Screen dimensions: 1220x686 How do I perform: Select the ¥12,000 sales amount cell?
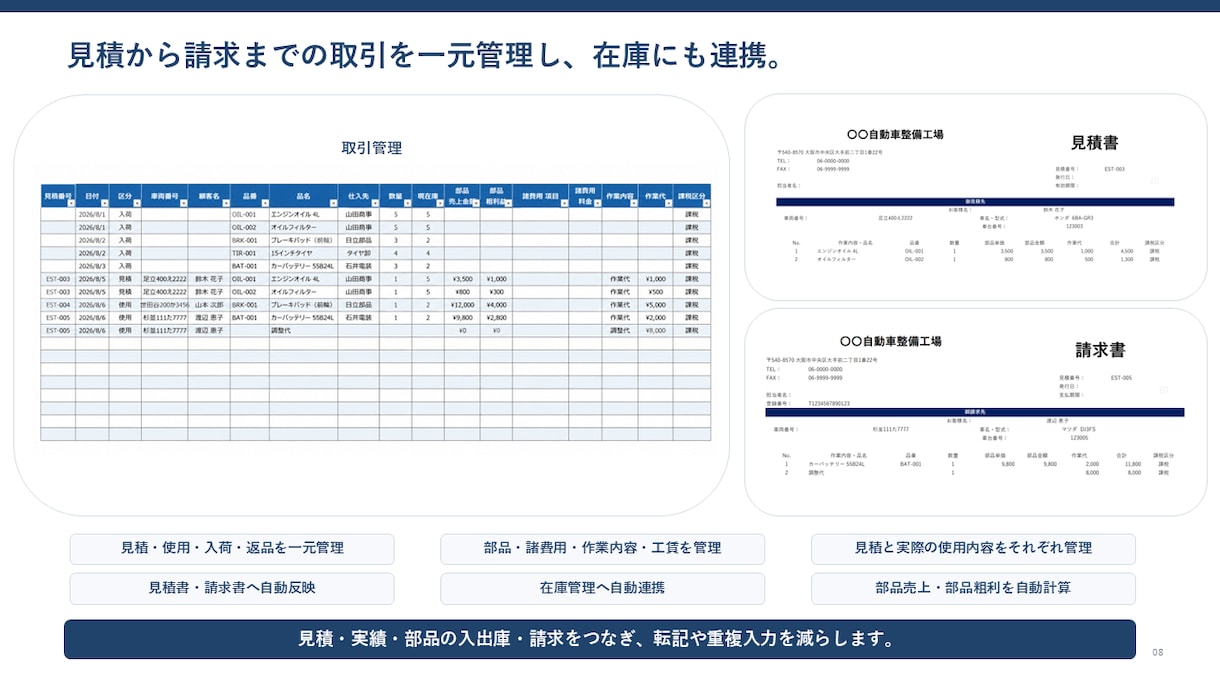coord(462,304)
